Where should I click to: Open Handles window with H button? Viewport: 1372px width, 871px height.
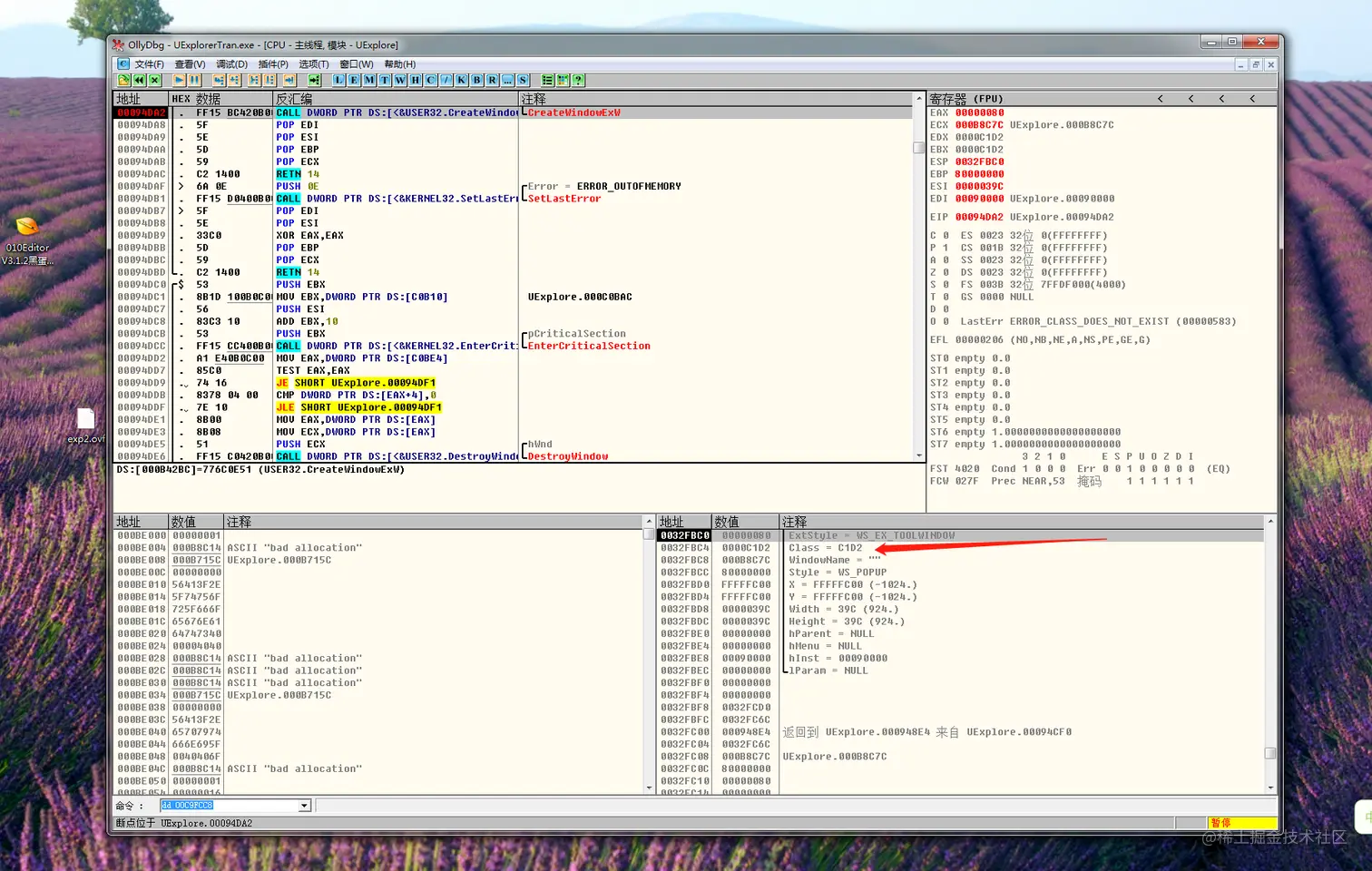click(x=416, y=80)
